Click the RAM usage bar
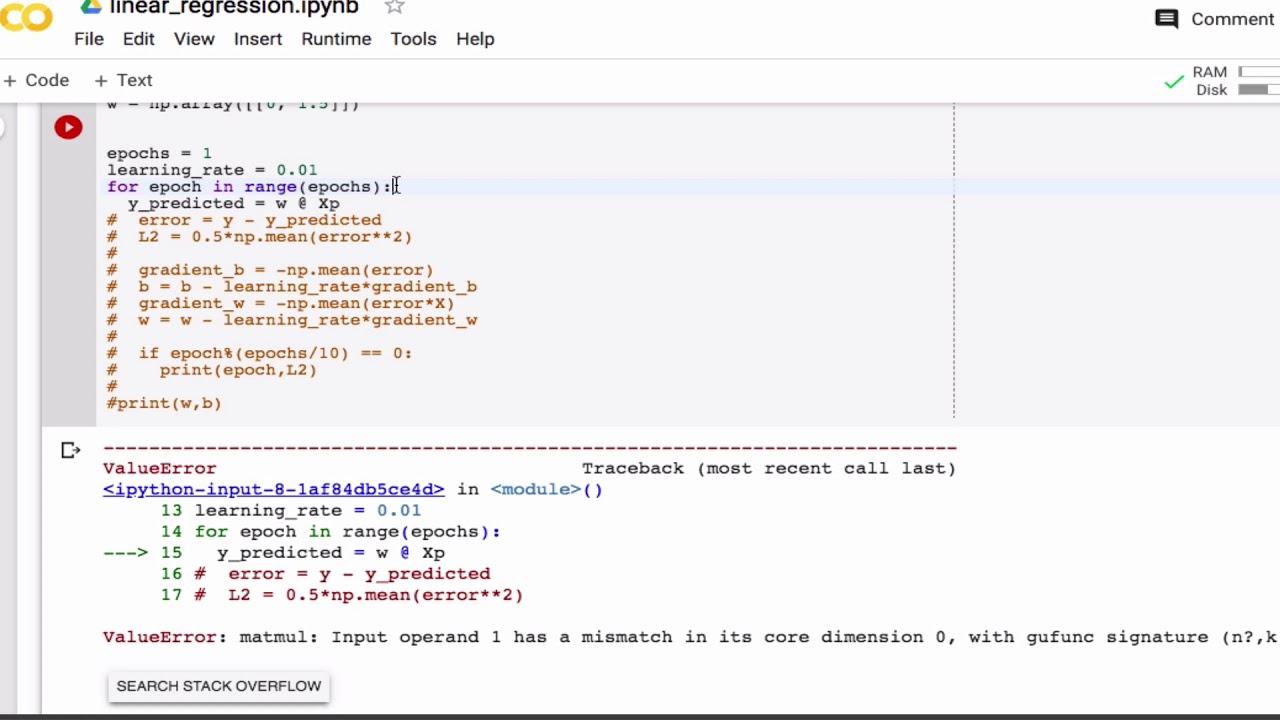This screenshot has width=1280, height=720. pyautogui.click(x=1259, y=72)
